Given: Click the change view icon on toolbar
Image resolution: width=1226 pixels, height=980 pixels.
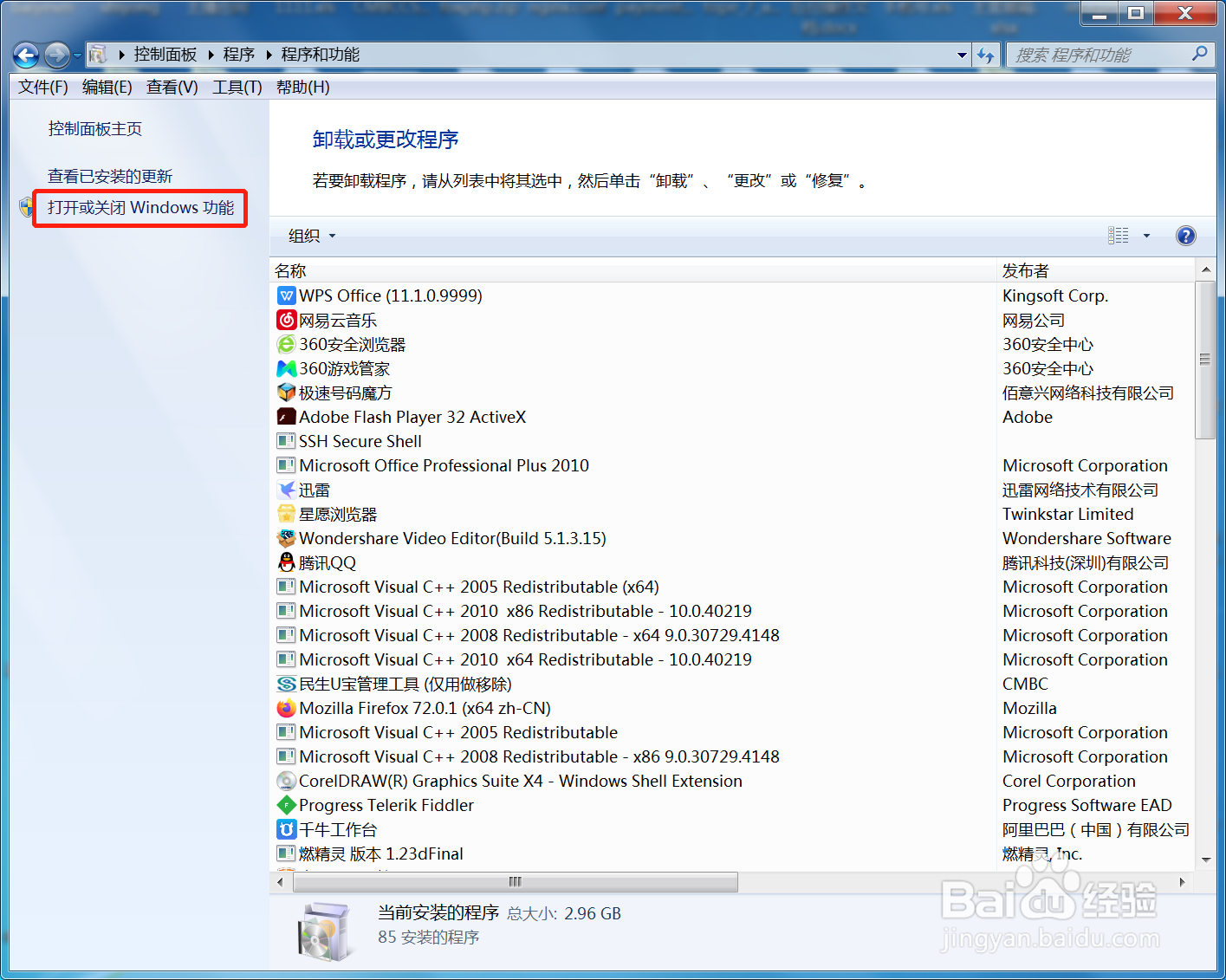Looking at the screenshot, I should (1119, 235).
